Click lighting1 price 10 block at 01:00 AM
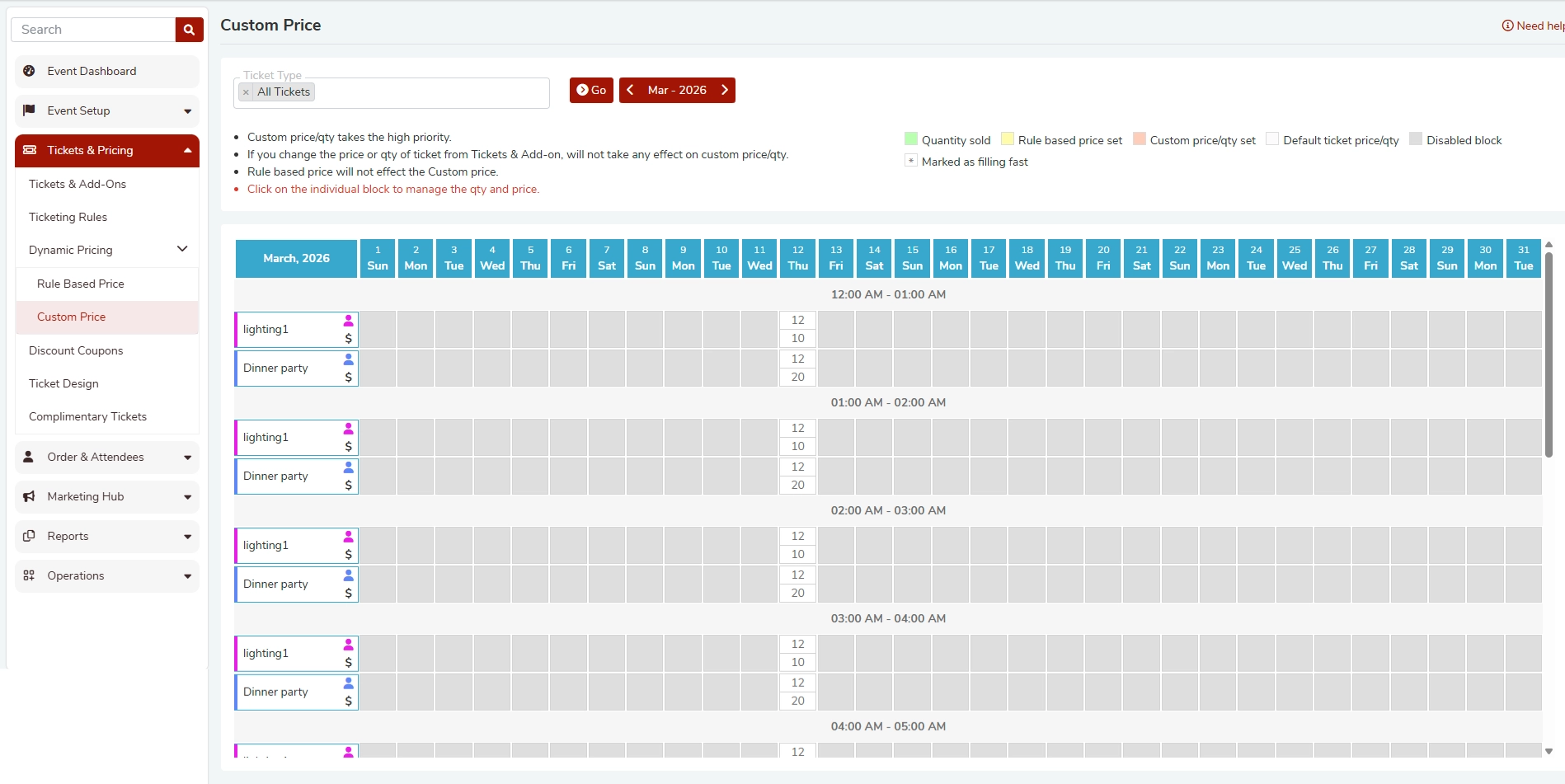Viewport: 1565px width, 784px height. click(798, 446)
